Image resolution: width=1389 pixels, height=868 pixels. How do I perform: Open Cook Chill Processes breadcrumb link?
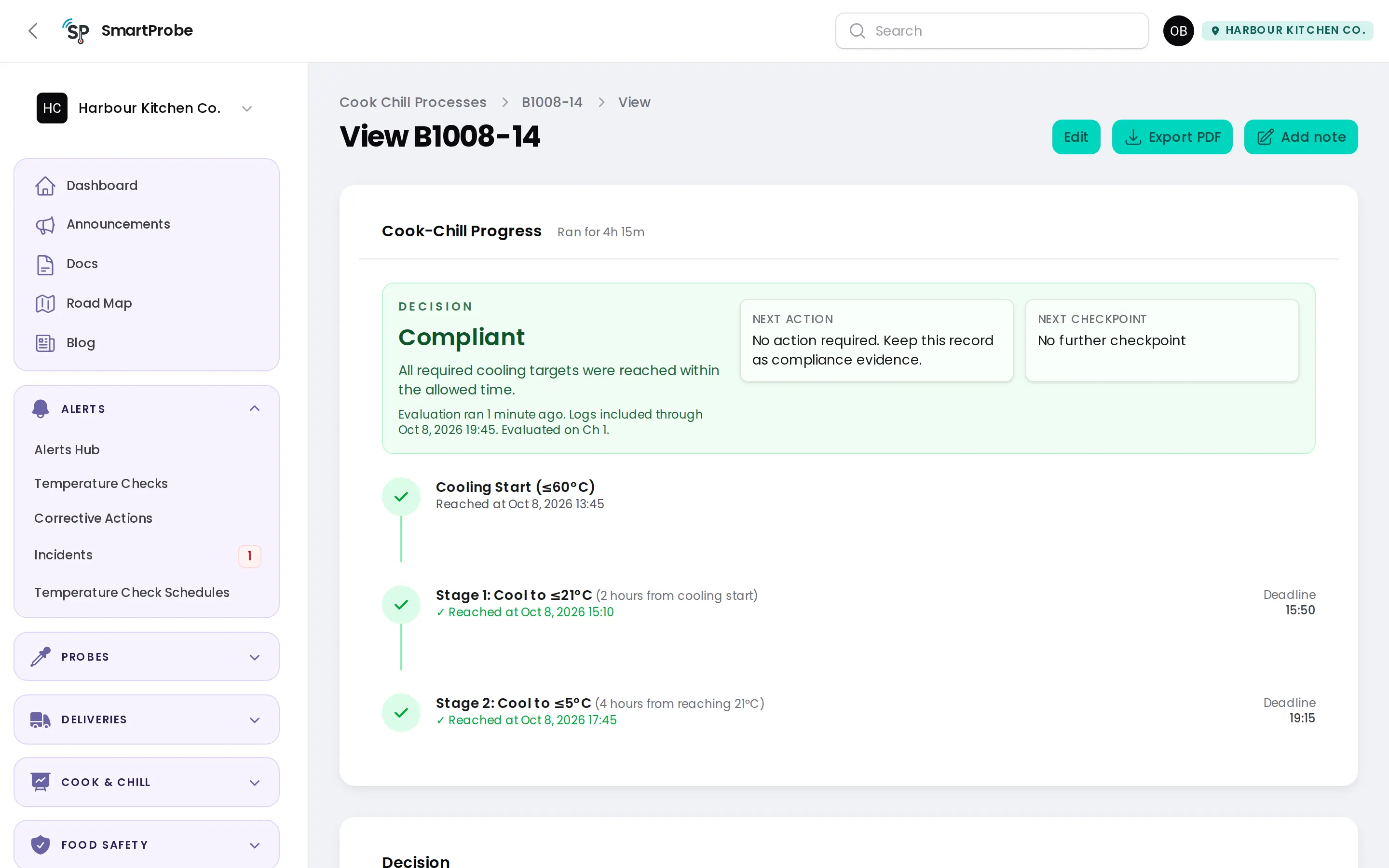[413, 102]
